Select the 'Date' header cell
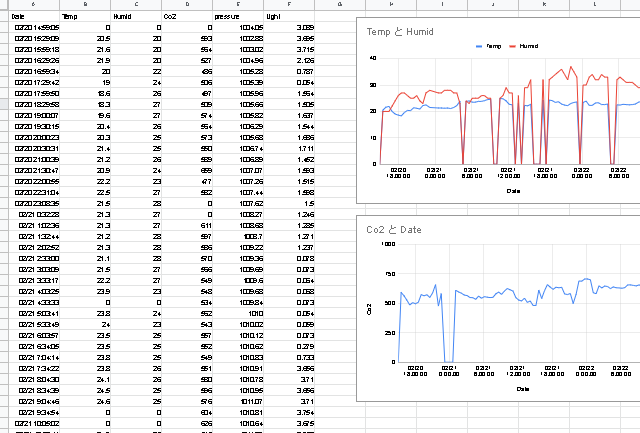Image resolution: width=640 pixels, height=433 pixels. click(x=19, y=17)
